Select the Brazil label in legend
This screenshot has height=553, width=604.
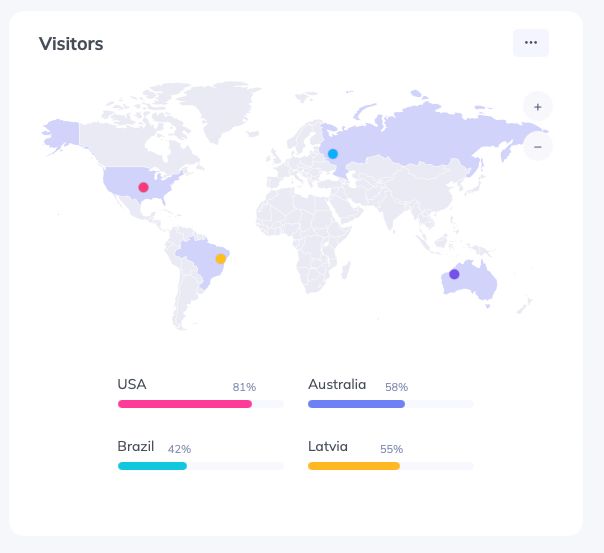135,446
